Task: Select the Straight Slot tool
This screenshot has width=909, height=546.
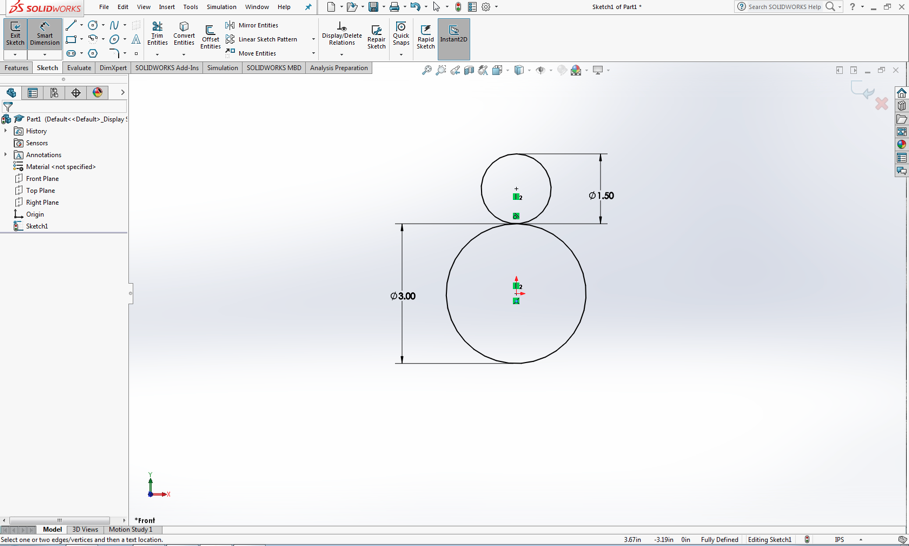Action: (x=71, y=53)
